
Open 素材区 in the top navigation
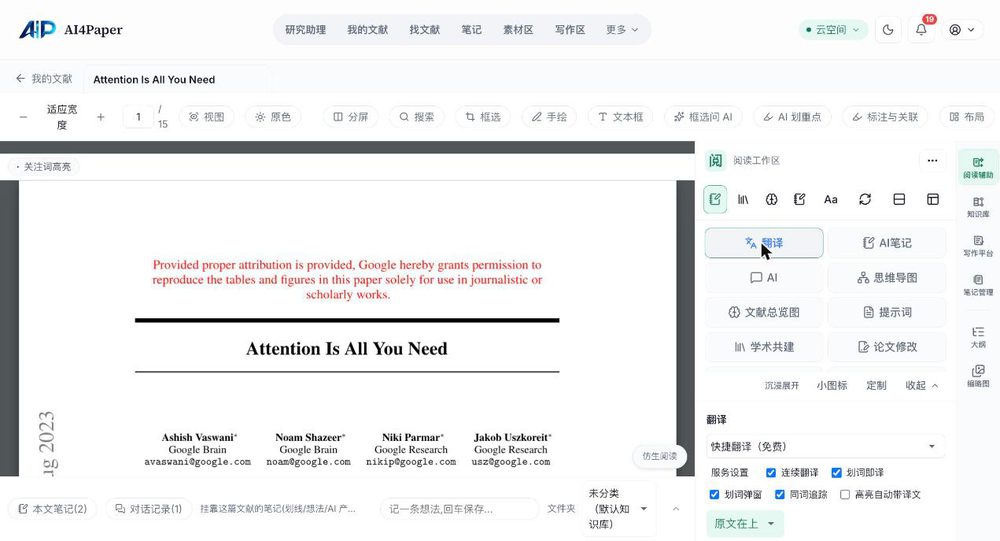(x=518, y=29)
